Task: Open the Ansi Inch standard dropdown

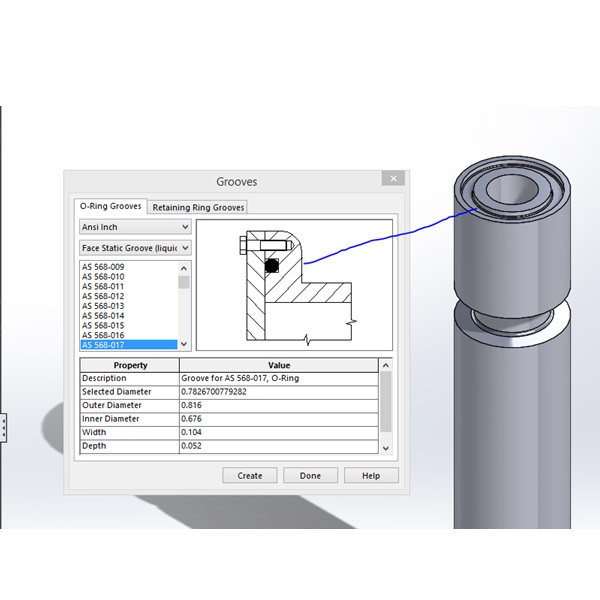Action: pyautogui.click(x=134, y=227)
